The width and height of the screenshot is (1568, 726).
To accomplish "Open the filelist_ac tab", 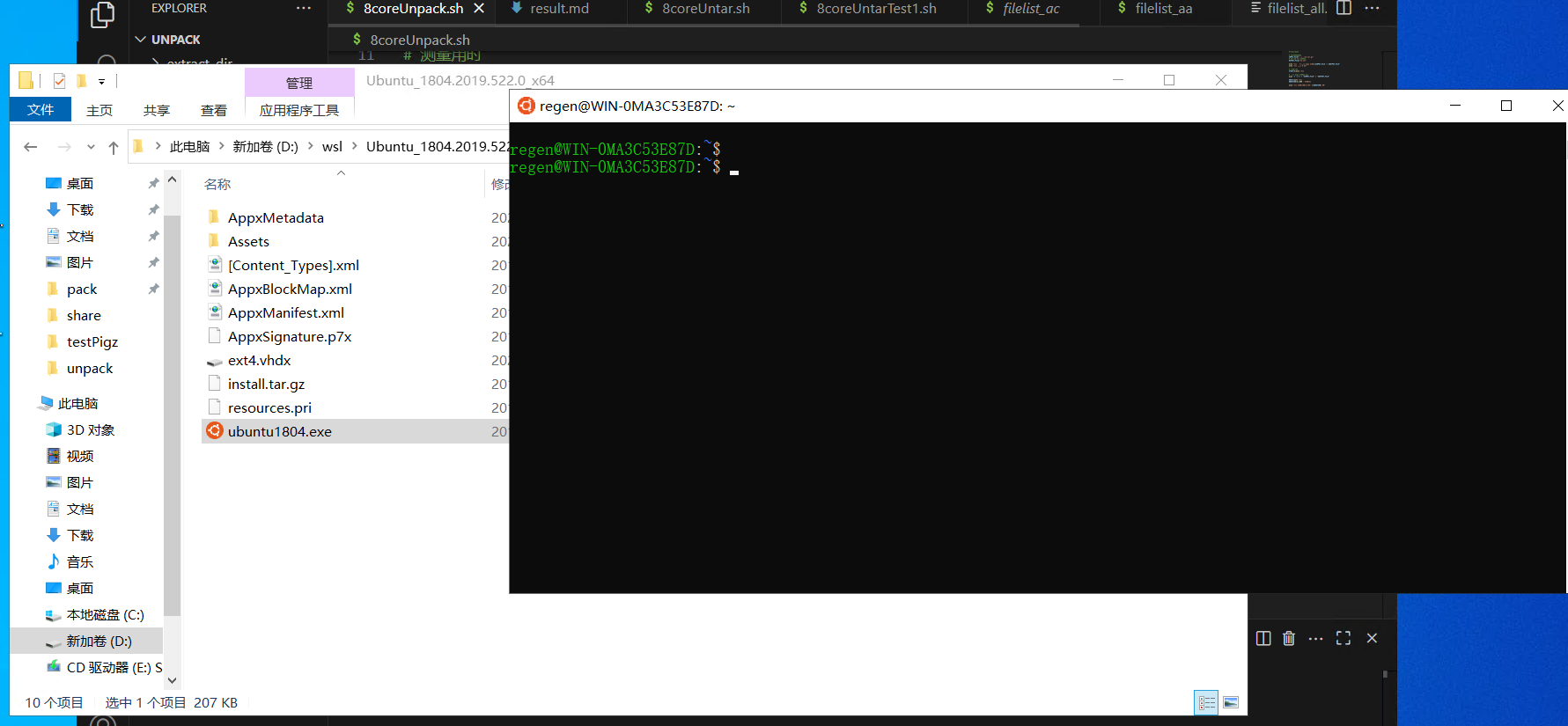I will click(1031, 9).
